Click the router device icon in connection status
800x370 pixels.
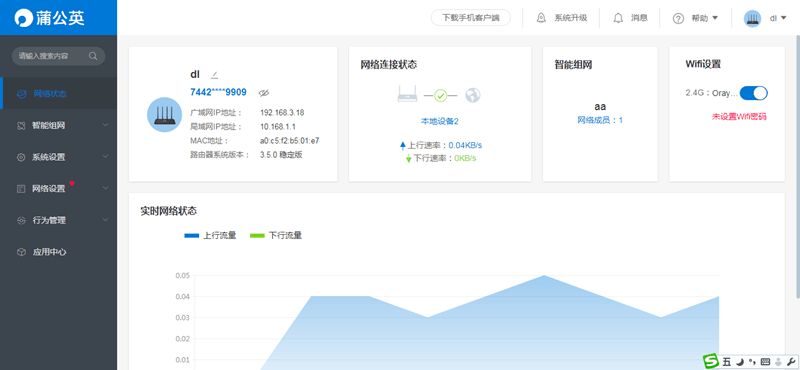click(407, 94)
